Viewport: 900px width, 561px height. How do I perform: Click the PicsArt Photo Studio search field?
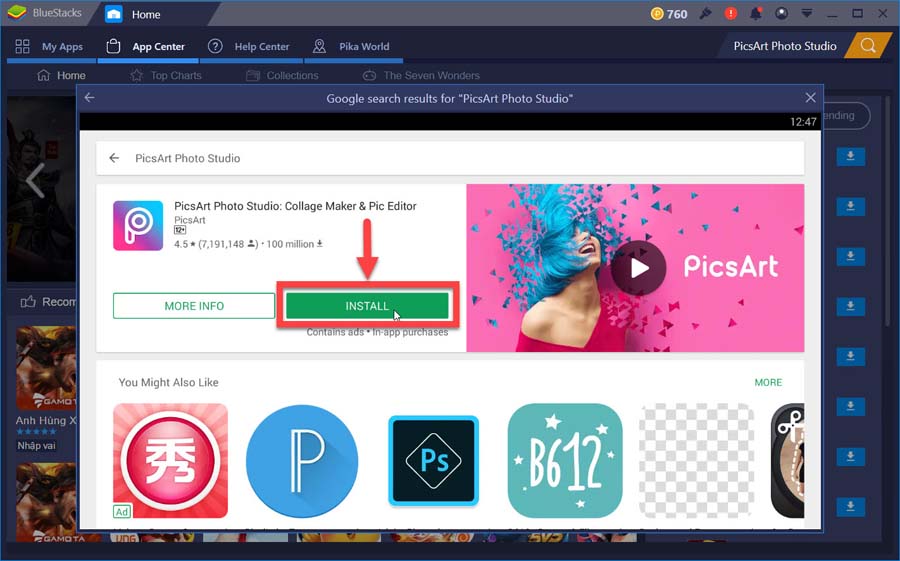click(x=784, y=46)
